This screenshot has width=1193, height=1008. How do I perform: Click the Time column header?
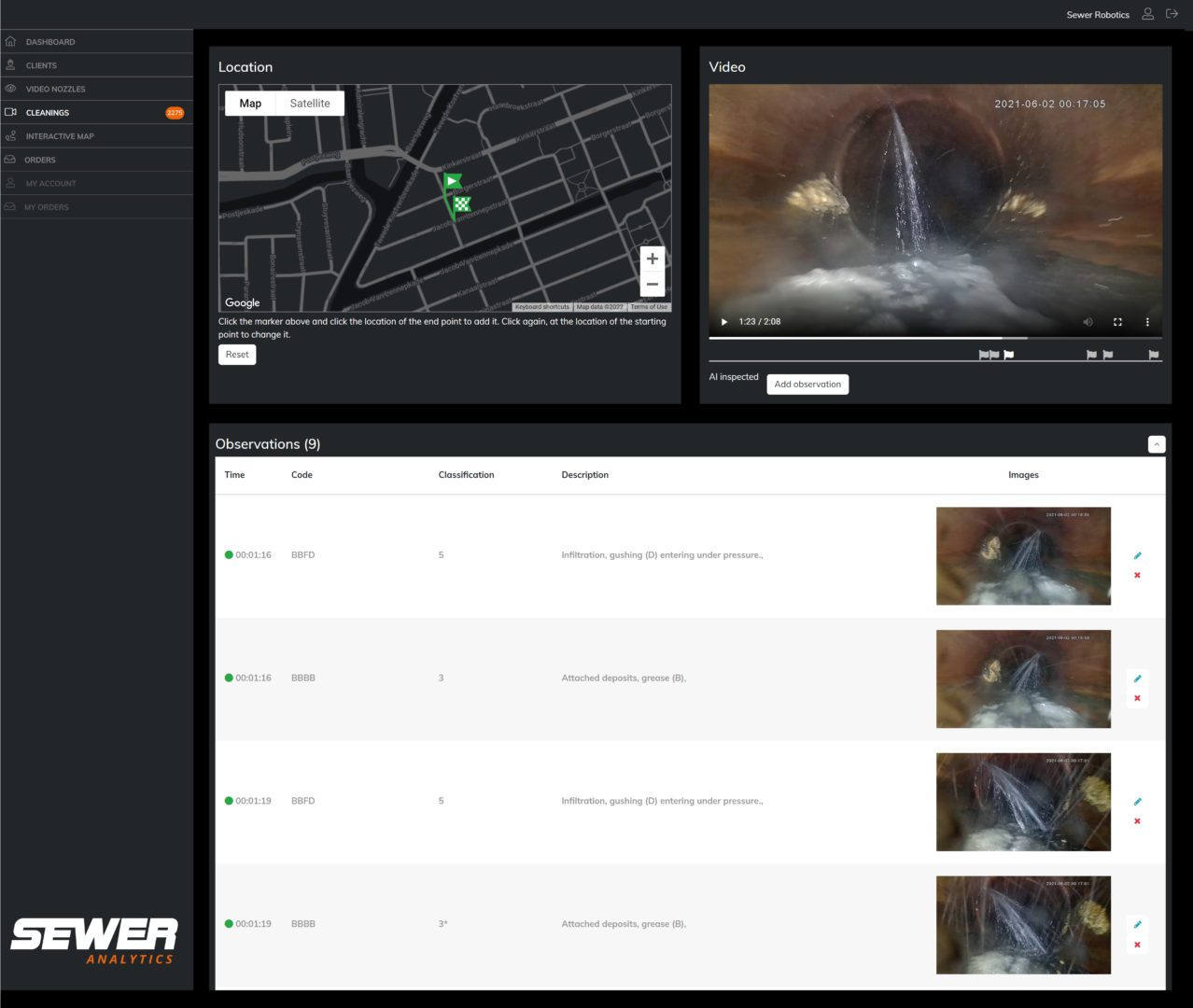(x=234, y=475)
